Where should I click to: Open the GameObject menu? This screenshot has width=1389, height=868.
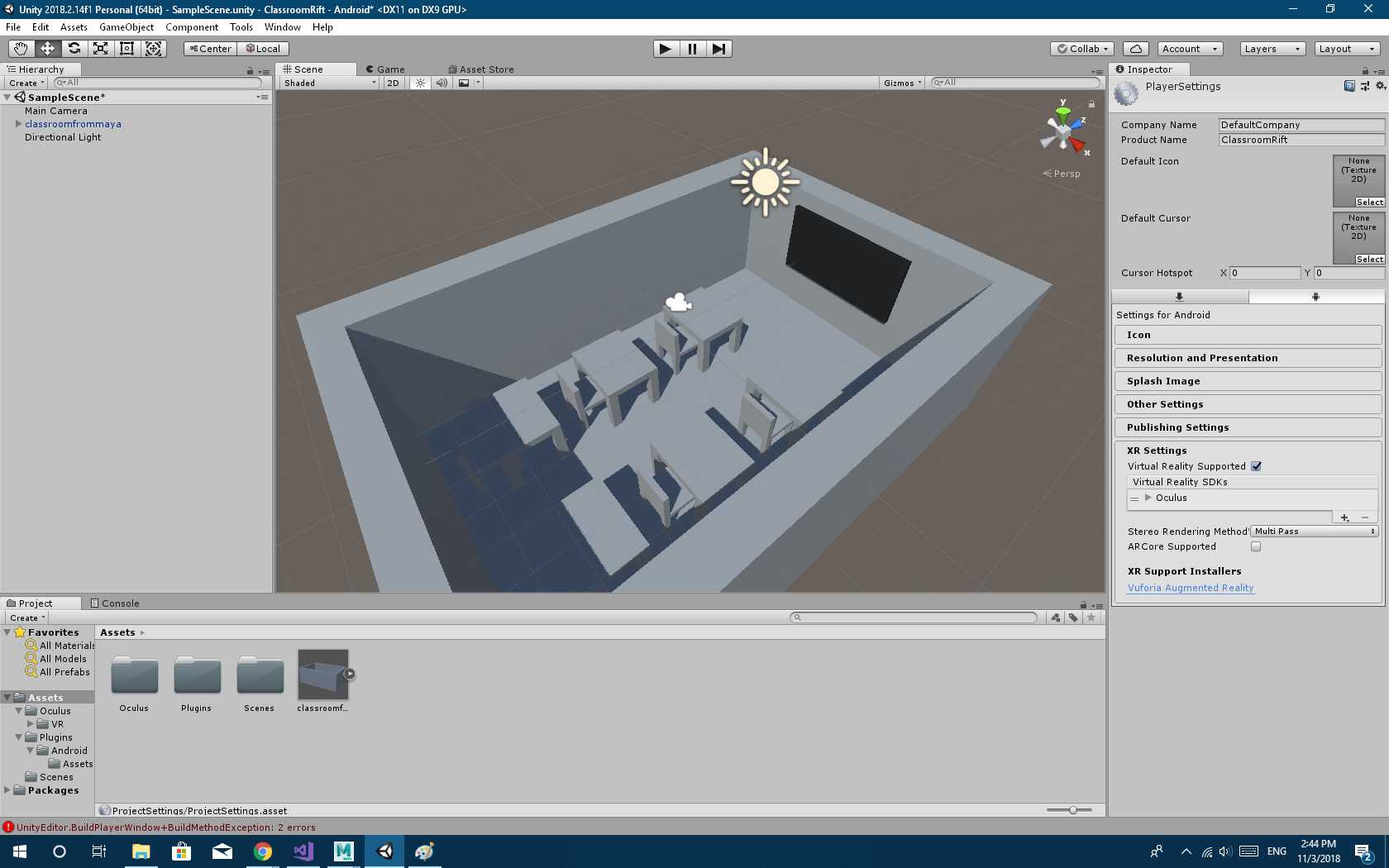126,27
